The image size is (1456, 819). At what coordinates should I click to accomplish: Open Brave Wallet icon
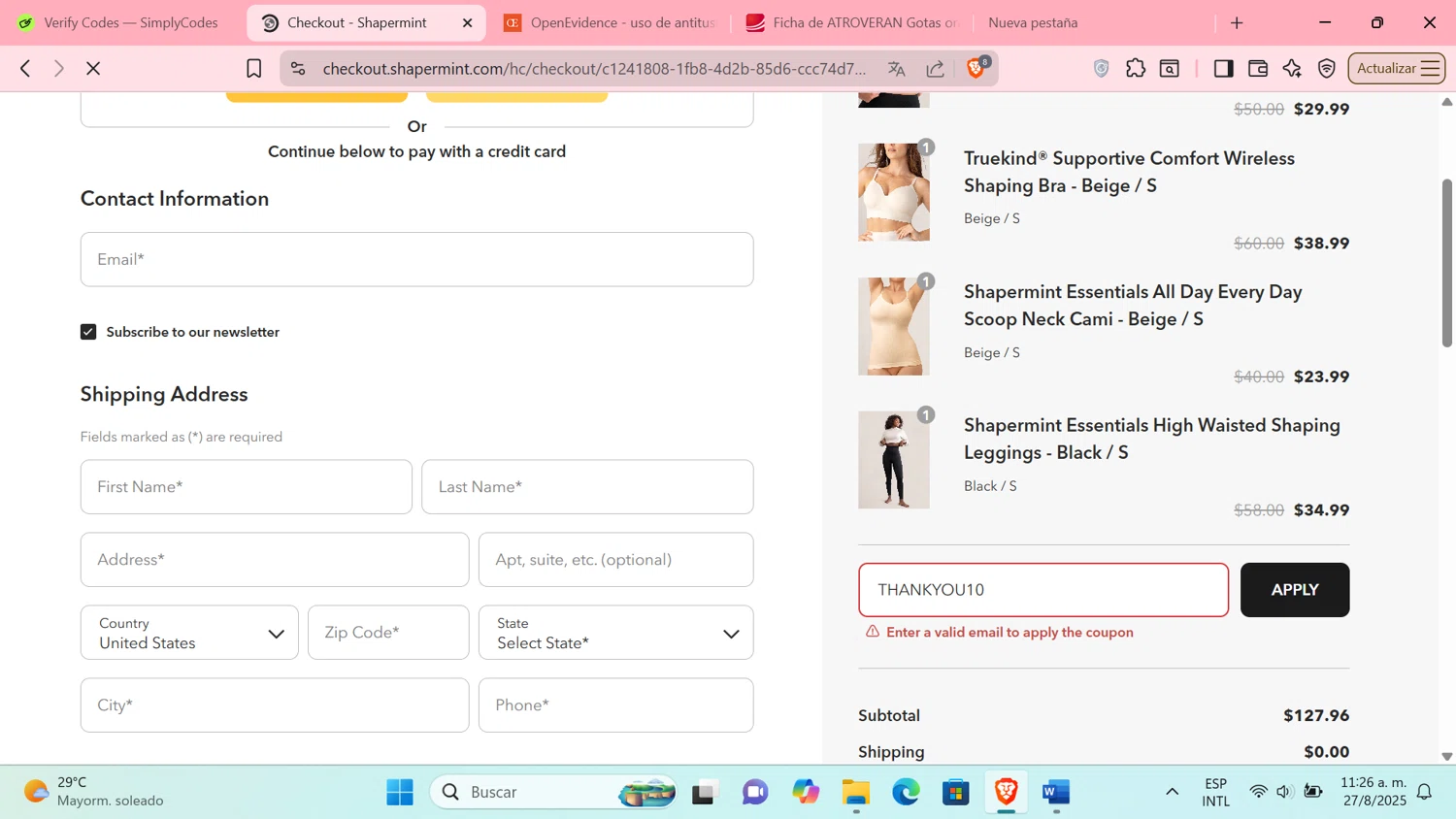click(1258, 68)
